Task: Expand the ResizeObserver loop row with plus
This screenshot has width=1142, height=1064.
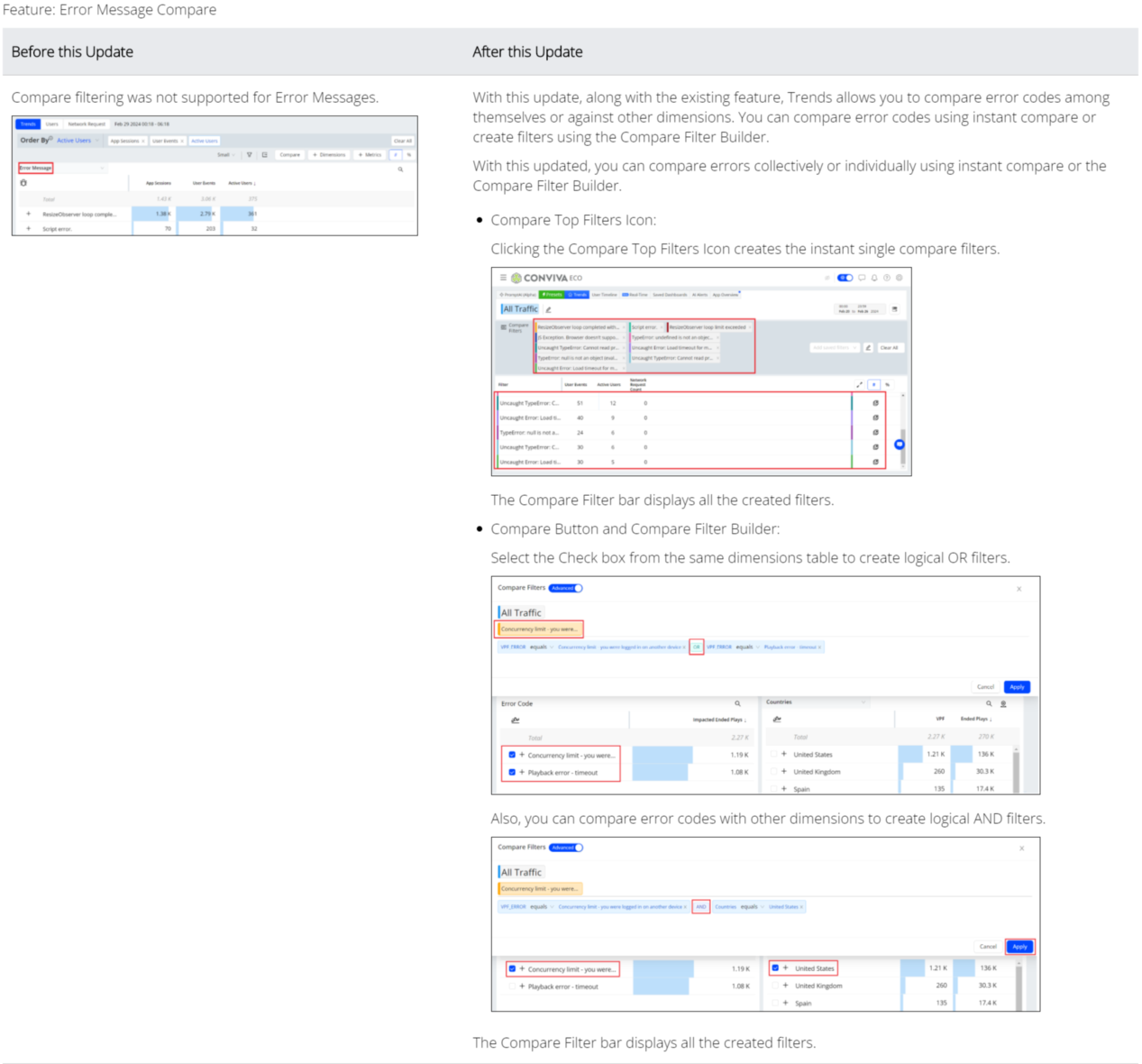Action: tap(29, 214)
